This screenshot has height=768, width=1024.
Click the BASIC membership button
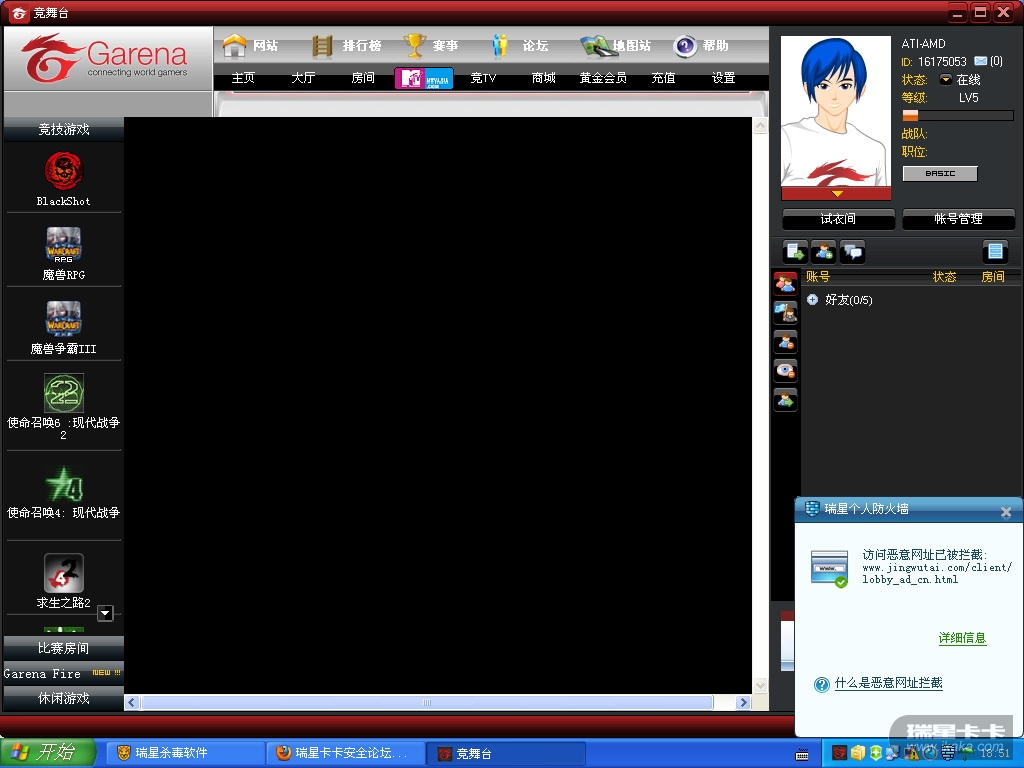[x=940, y=174]
